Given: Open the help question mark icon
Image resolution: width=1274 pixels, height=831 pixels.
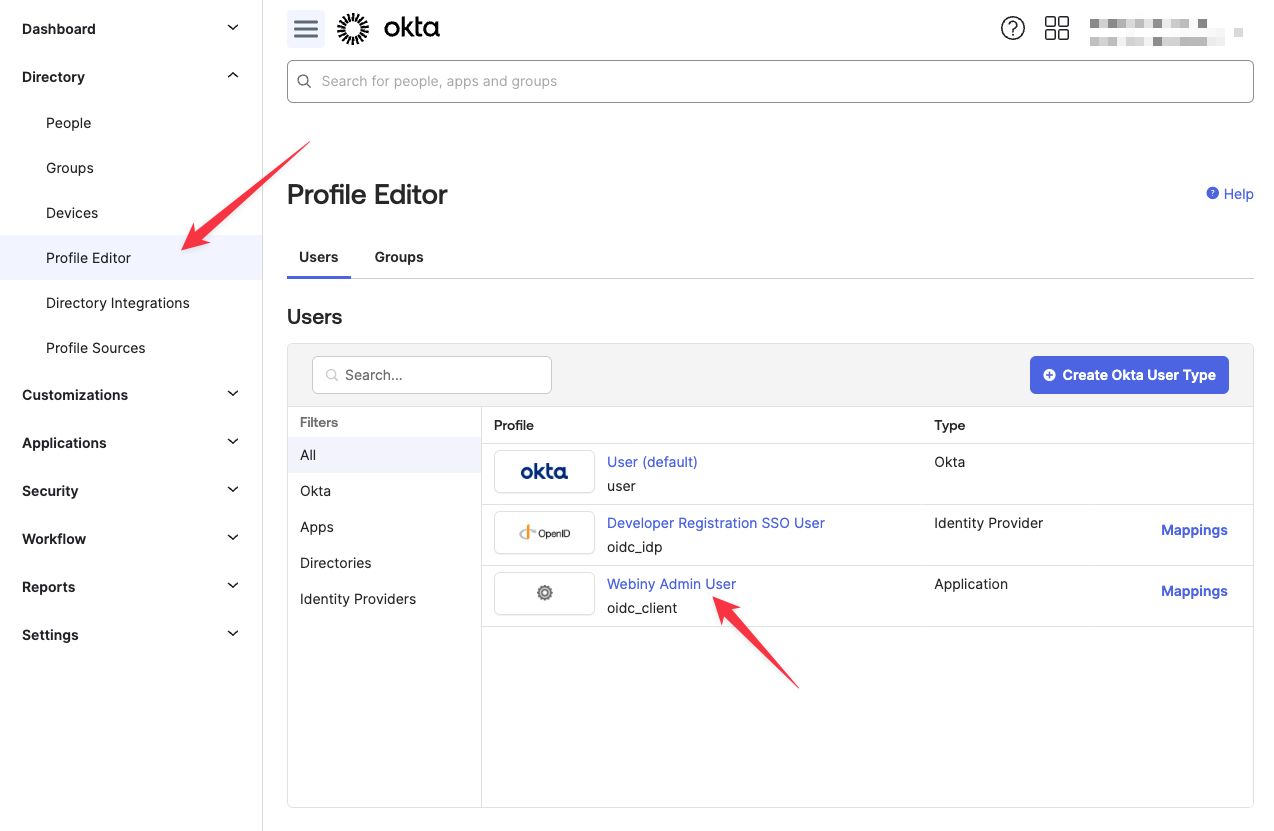Looking at the screenshot, I should pyautogui.click(x=1012, y=28).
